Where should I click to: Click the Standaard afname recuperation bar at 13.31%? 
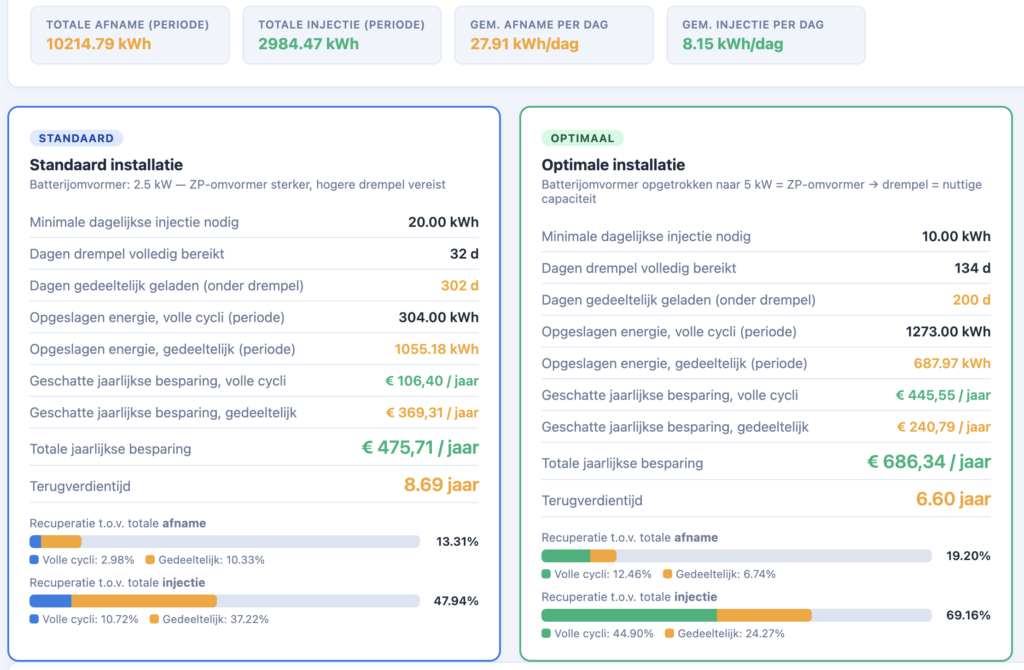pos(224,542)
